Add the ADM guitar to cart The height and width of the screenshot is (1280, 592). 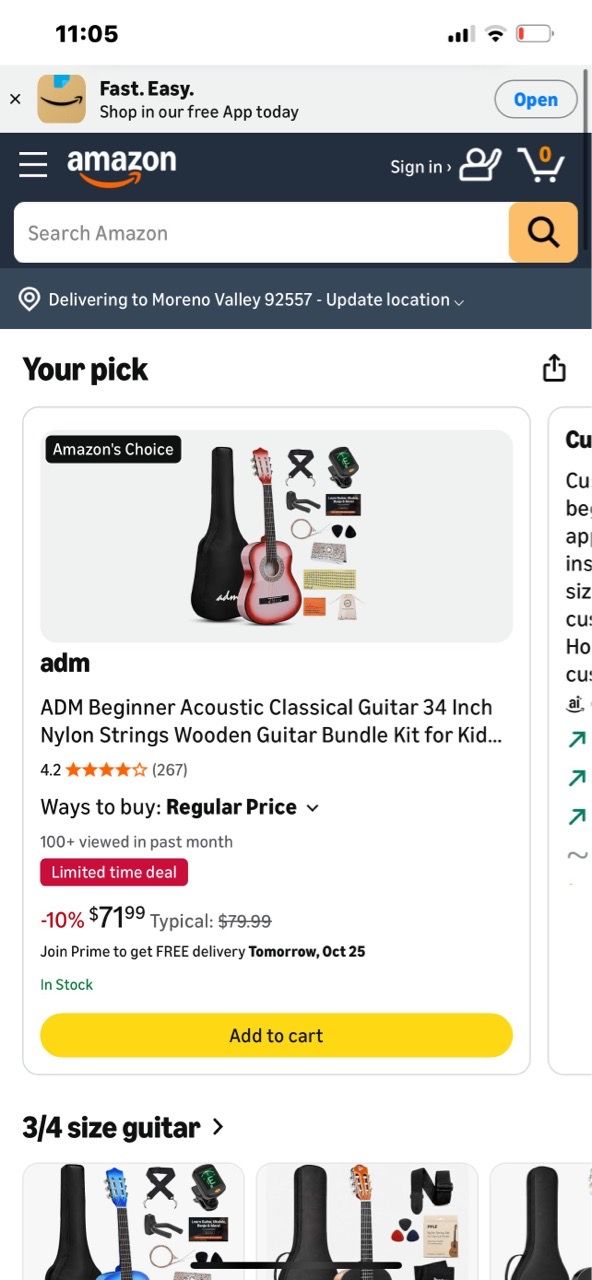276,1035
